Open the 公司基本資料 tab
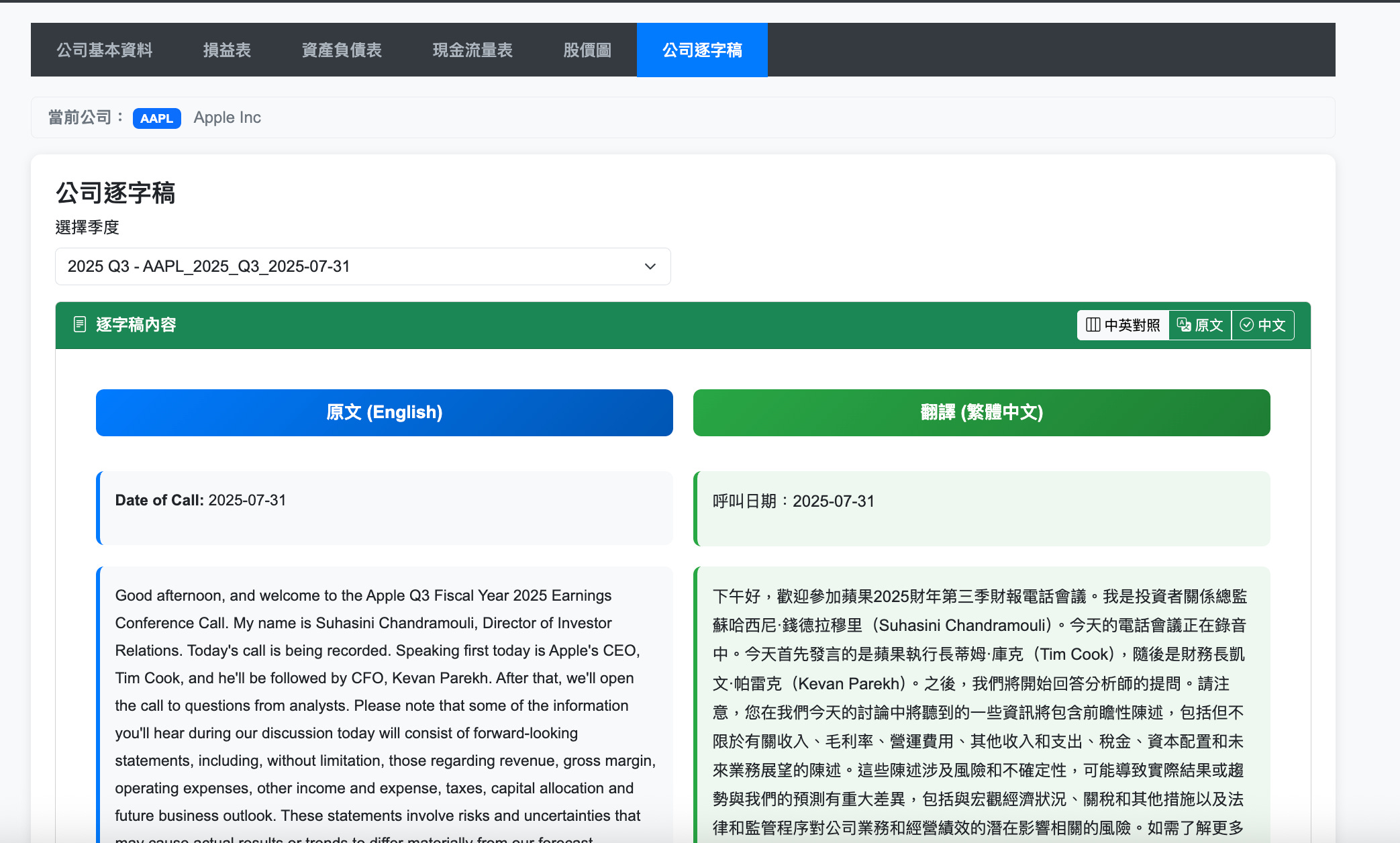The height and width of the screenshot is (843, 1400). (x=104, y=50)
